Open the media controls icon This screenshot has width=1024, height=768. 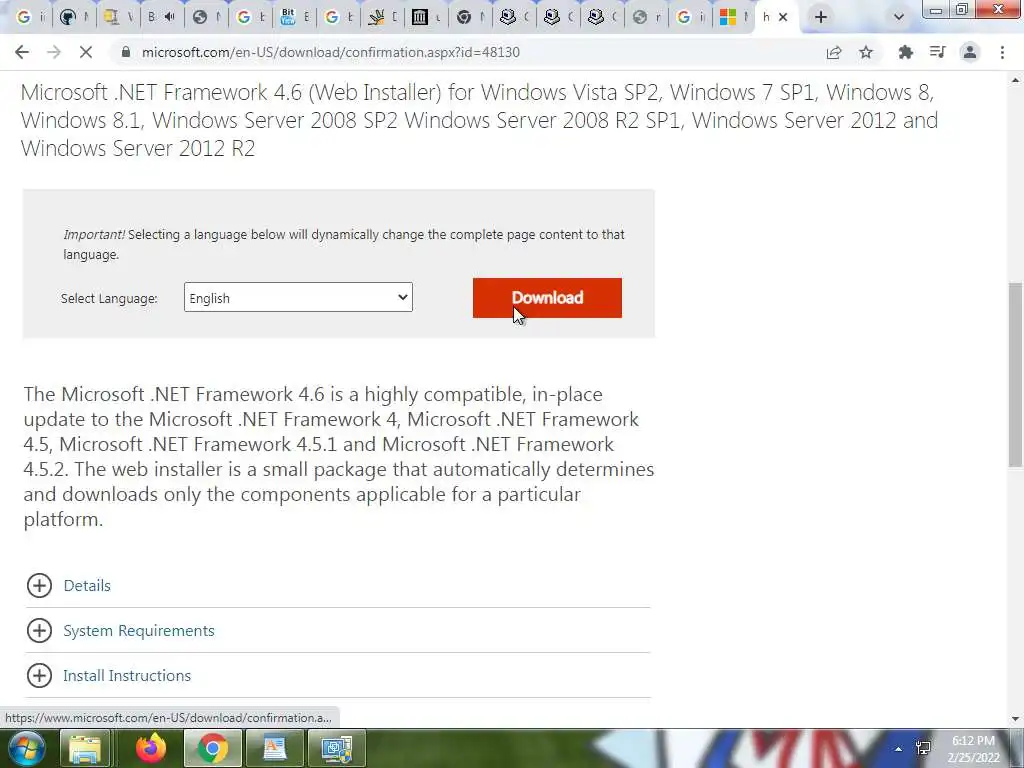point(937,52)
